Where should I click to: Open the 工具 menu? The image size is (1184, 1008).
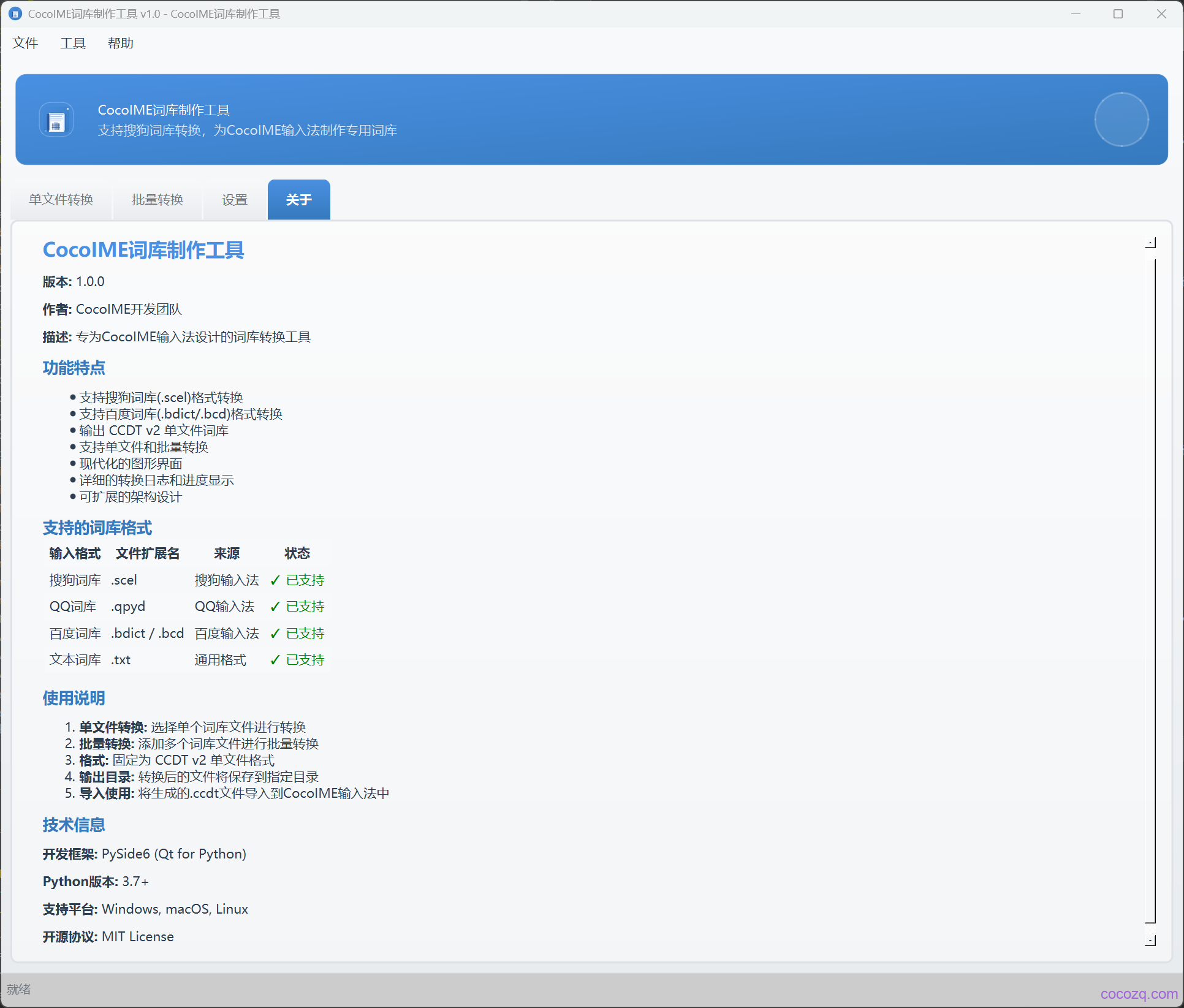click(x=73, y=43)
